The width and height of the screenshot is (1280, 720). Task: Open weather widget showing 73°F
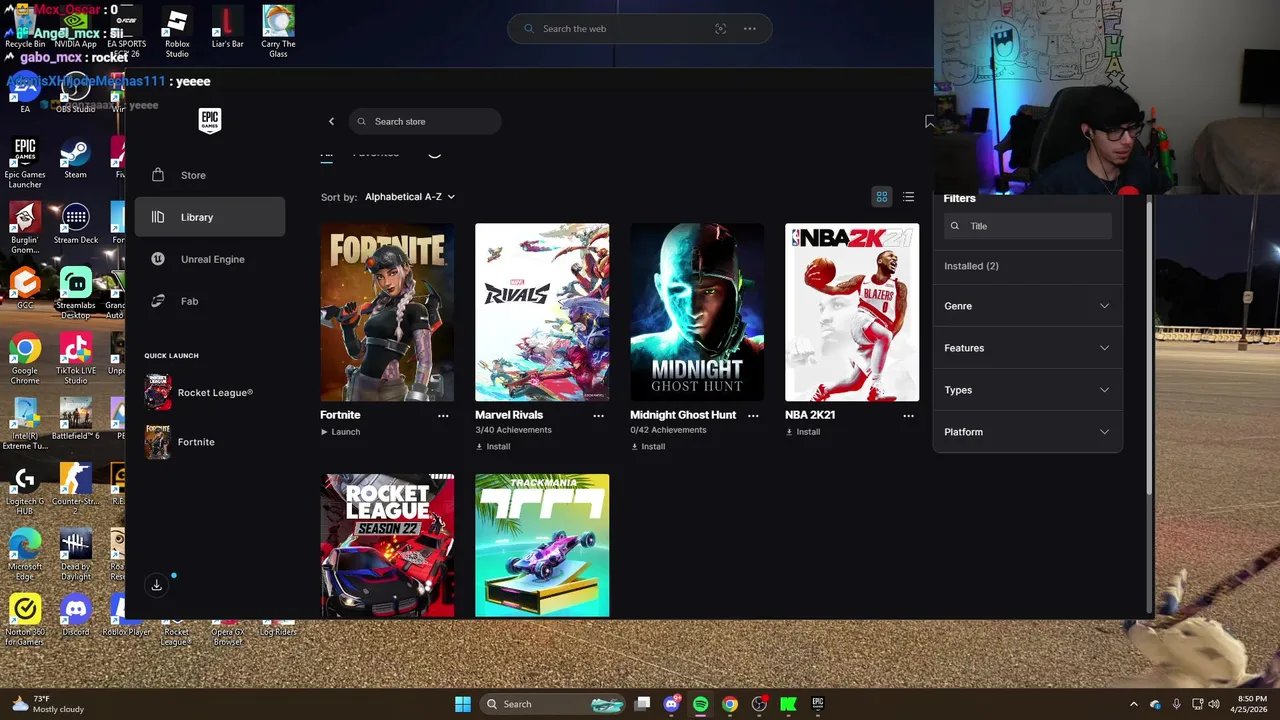click(x=48, y=704)
